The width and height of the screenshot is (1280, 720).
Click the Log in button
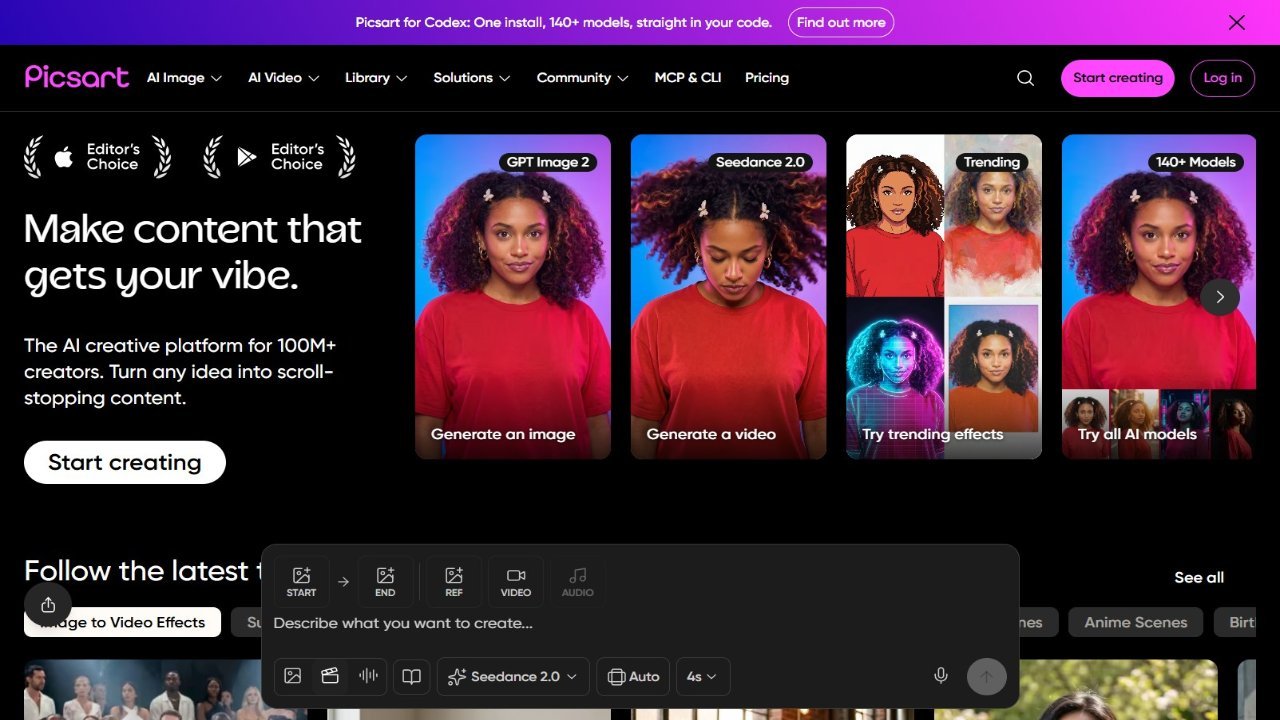(x=1223, y=78)
